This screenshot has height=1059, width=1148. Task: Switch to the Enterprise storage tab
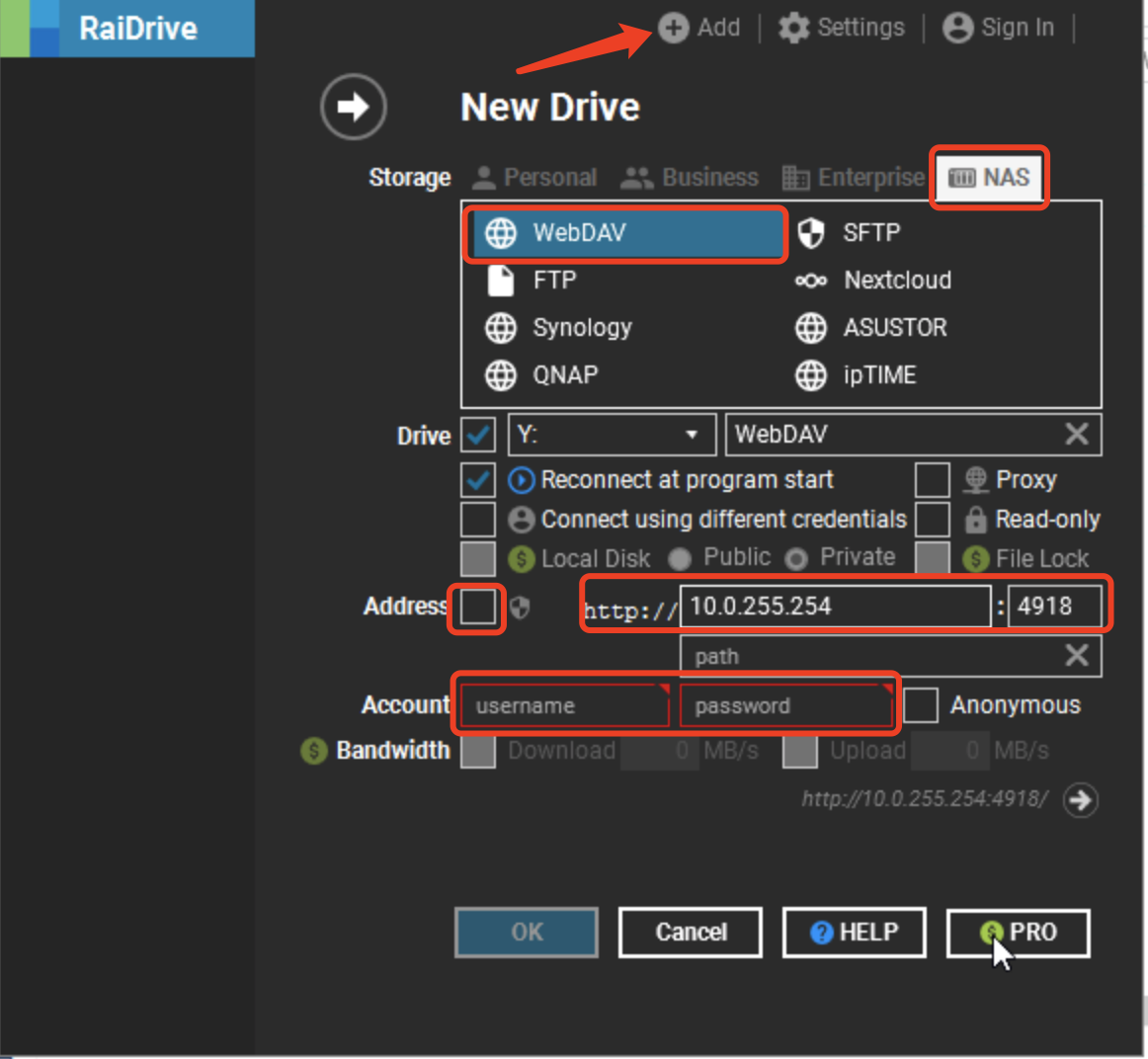(853, 177)
